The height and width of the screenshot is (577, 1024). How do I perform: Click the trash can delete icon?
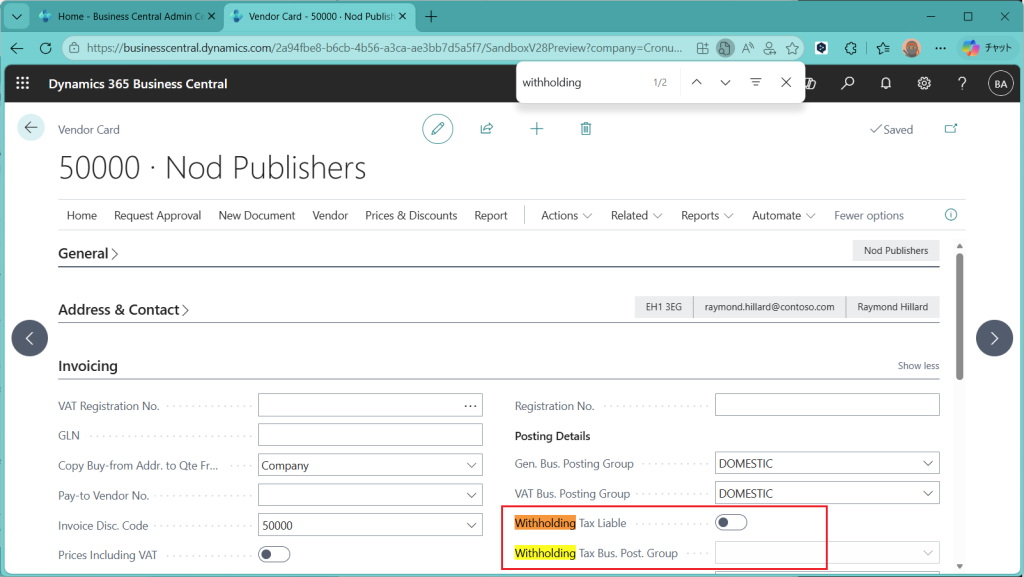coord(586,129)
